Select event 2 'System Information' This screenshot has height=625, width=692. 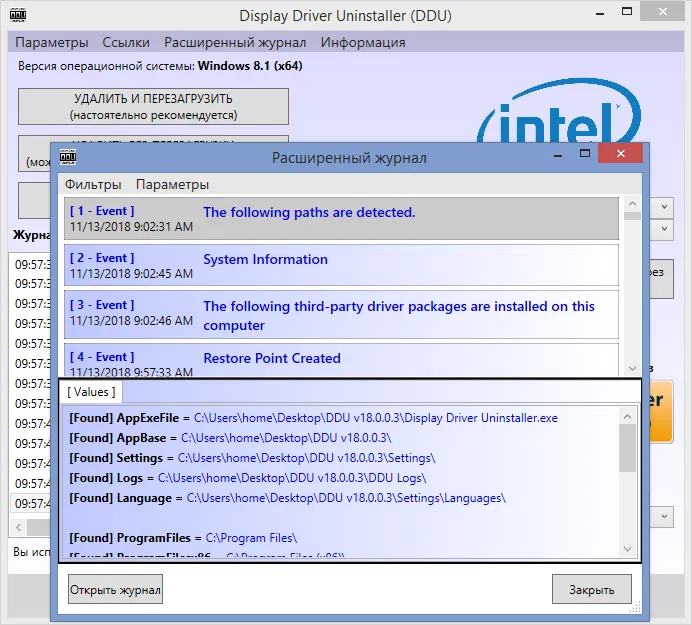click(x=341, y=265)
